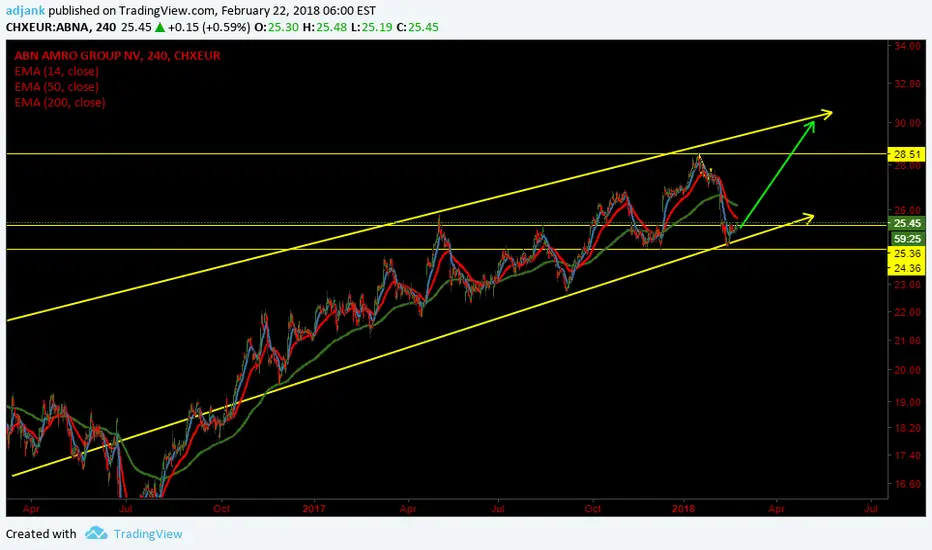Viewport: 932px width, 550px height.
Task: Click the 2017 time axis label
Action: (x=314, y=508)
